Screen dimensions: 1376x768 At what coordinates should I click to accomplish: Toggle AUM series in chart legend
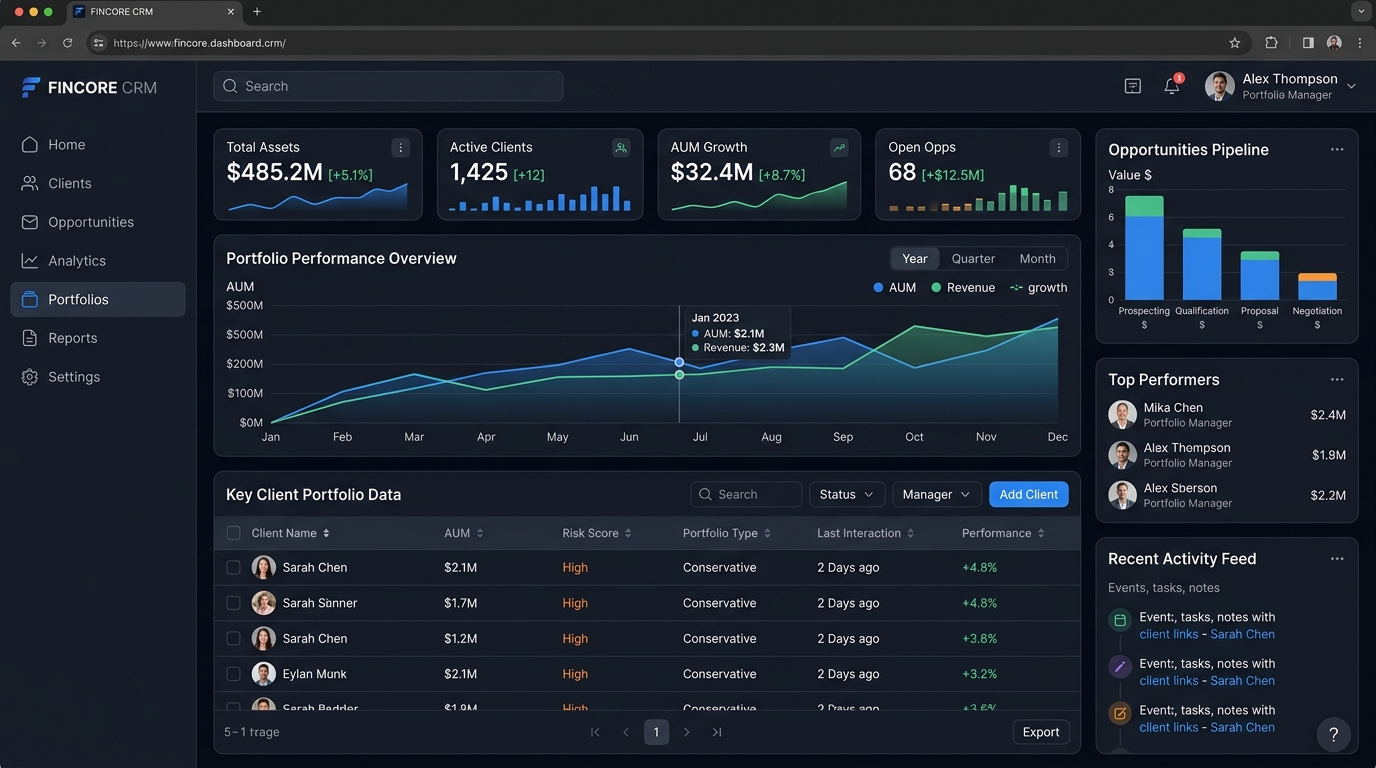[895, 287]
